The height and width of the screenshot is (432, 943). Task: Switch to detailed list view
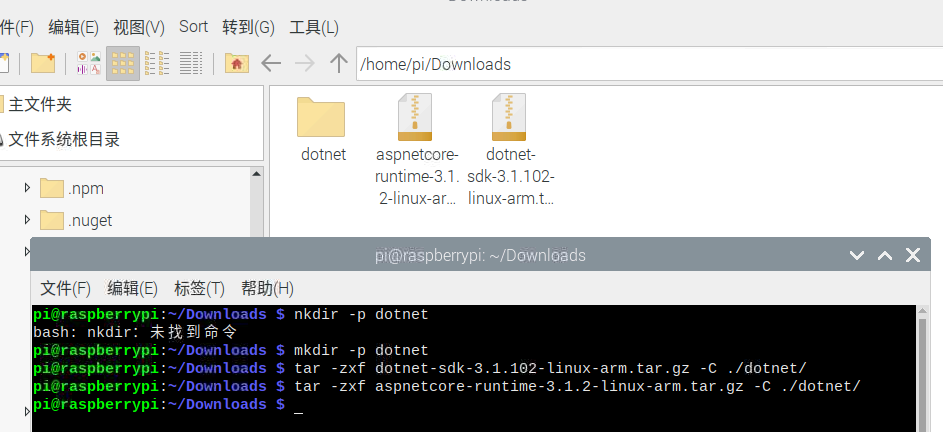point(191,63)
